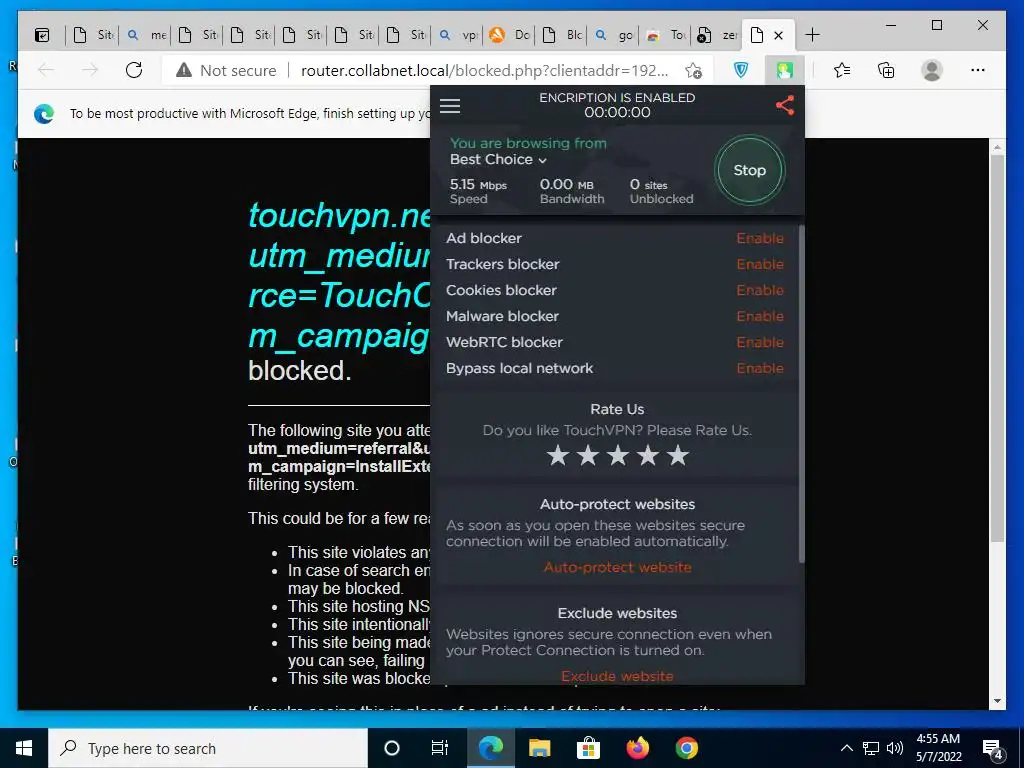Image resolution: width=1024 pixels, height=768 pixels.
Task: Click the page vertical scrollbar thumb
Action: (997, 349)
